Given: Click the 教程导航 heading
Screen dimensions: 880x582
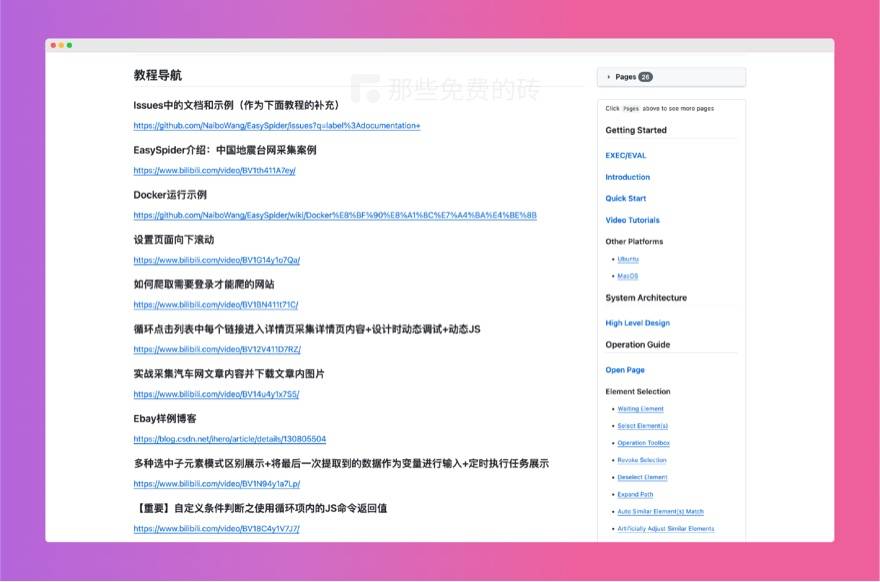Looking at the screenshot, I should pos(158,75).
